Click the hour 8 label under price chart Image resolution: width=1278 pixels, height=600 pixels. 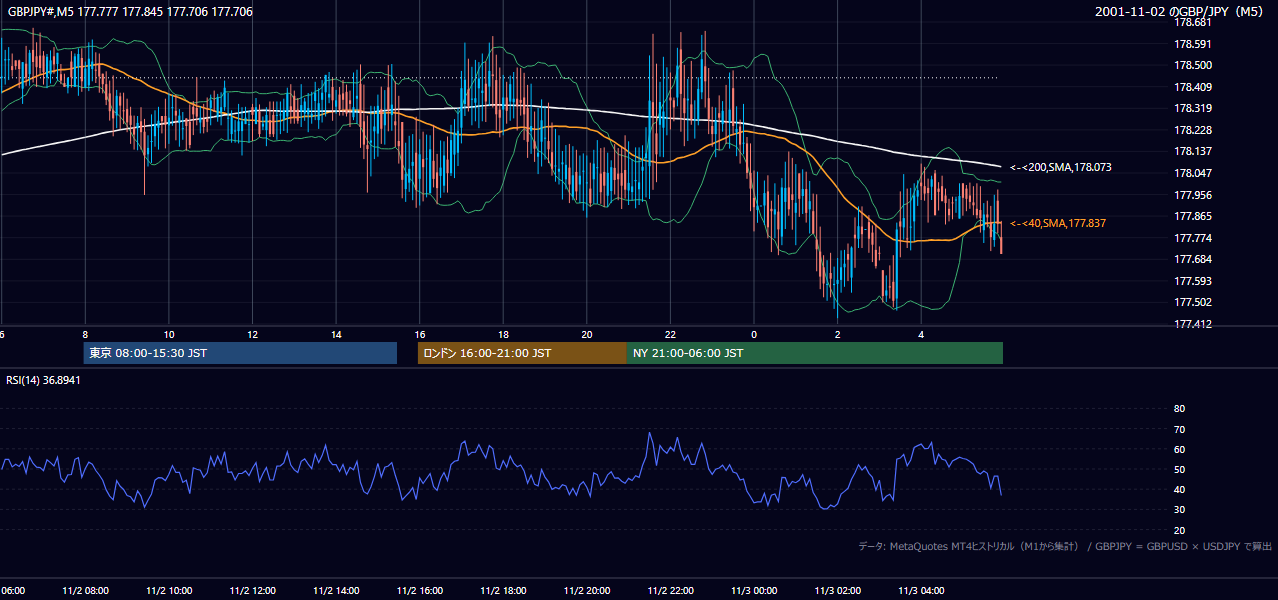click(x=85, y=334)
